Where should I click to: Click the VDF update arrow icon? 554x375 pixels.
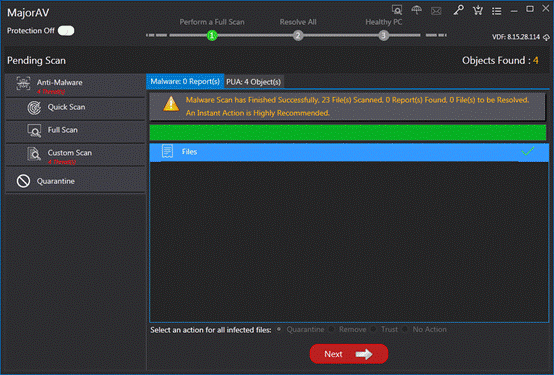547,37
